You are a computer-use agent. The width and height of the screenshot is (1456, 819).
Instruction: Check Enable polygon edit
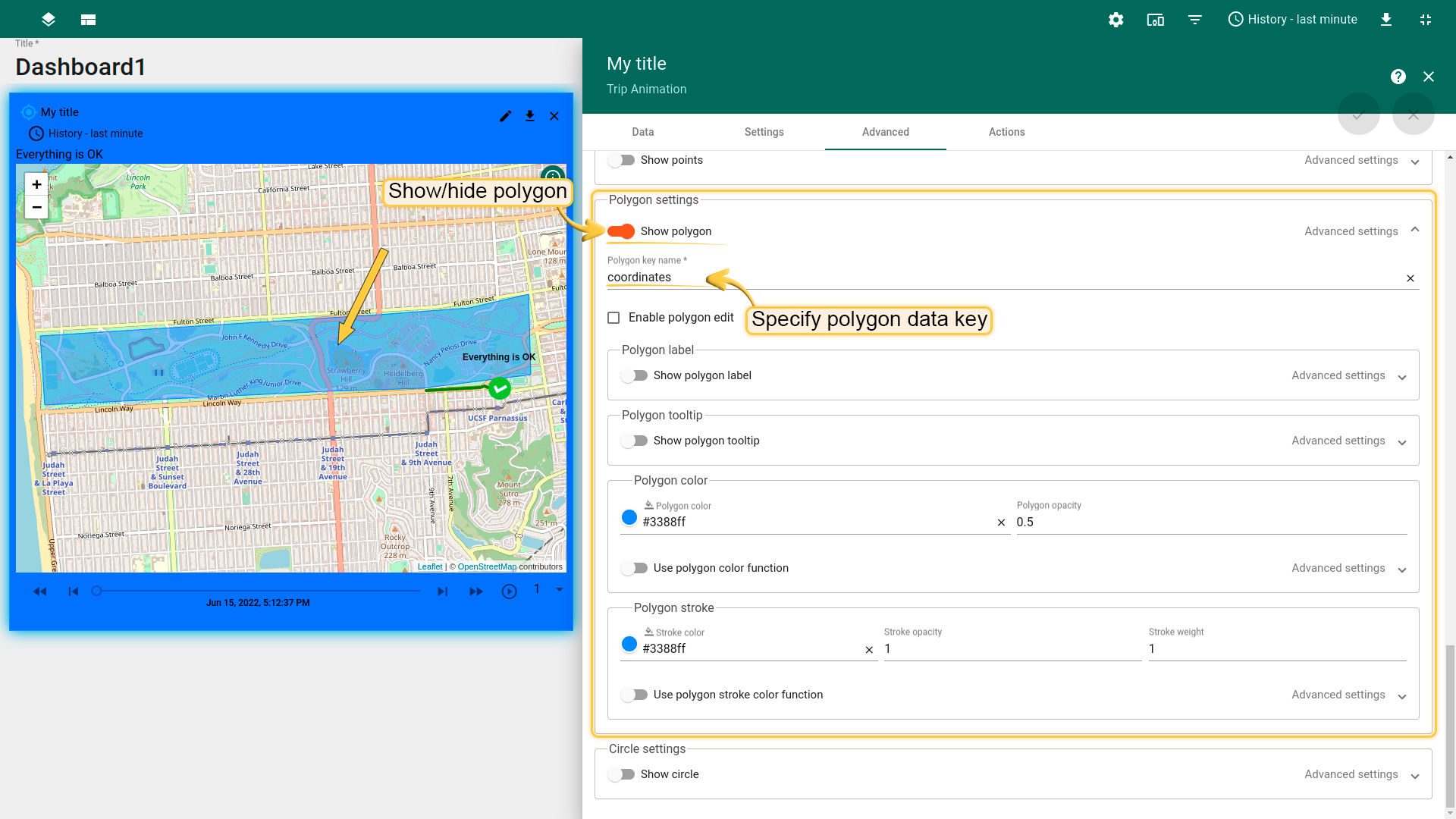pos(613,318)
